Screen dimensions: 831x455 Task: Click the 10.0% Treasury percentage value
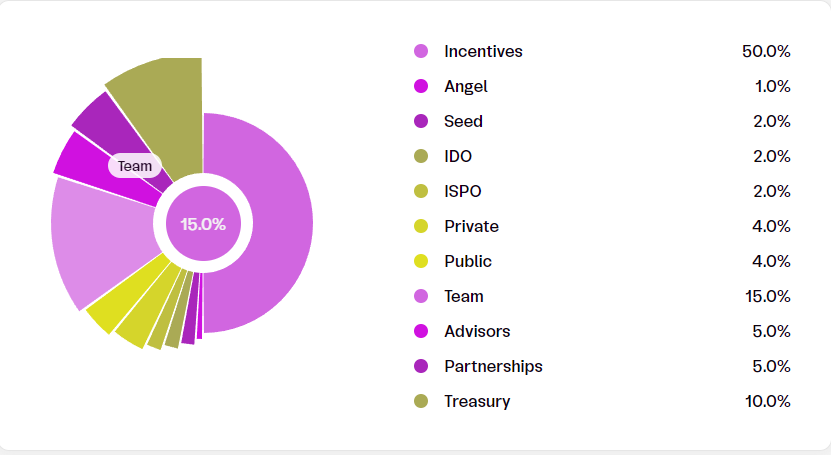tap(767, 401)
